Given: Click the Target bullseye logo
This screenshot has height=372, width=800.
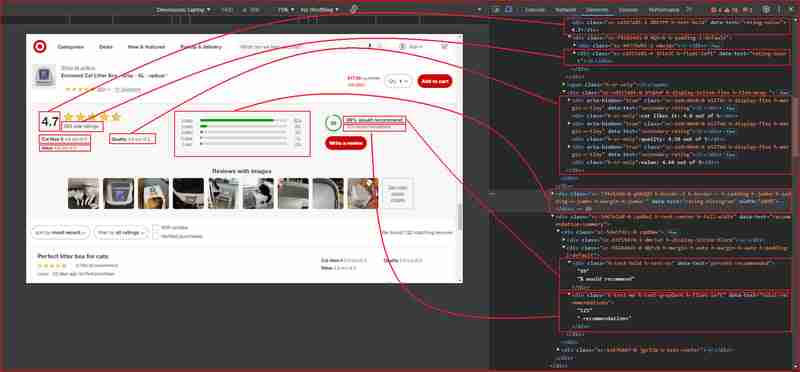Looking at the screenshot, I should pos(40,46).
